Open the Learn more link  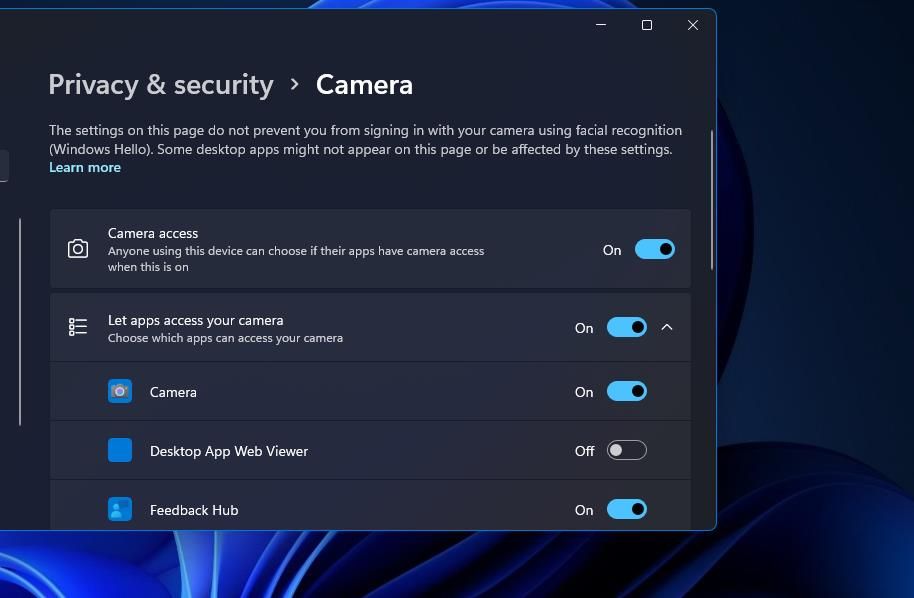tap(85, 167)
